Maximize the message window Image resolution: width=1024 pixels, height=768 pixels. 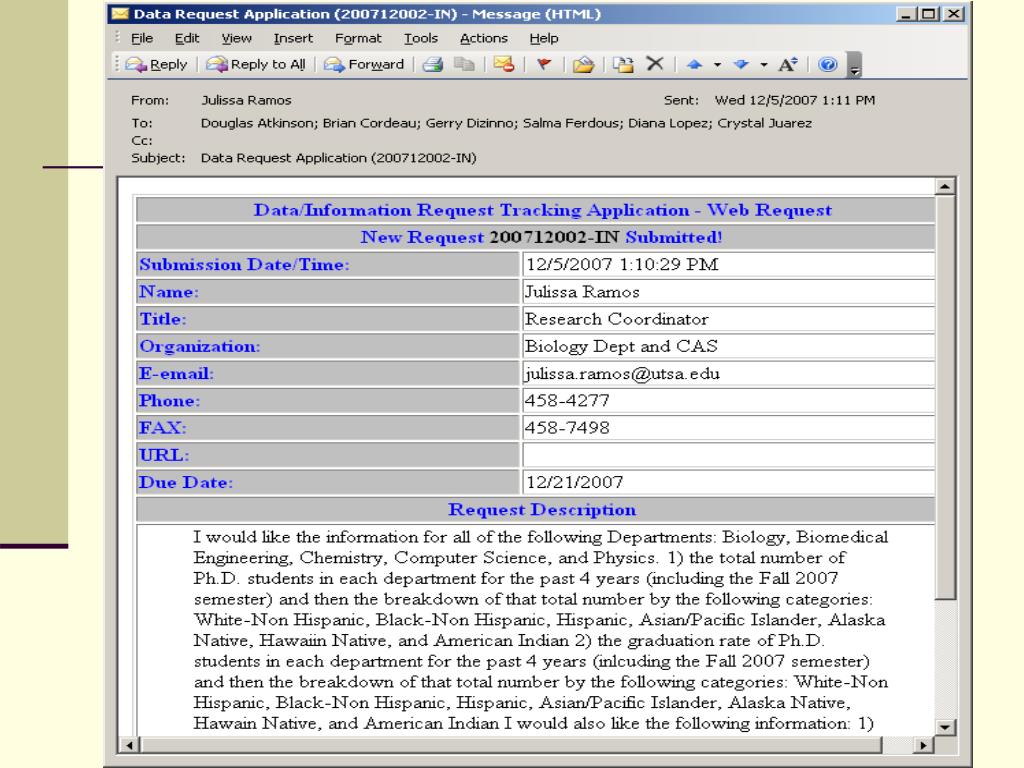pyautogui.click(x=929, y=14)
